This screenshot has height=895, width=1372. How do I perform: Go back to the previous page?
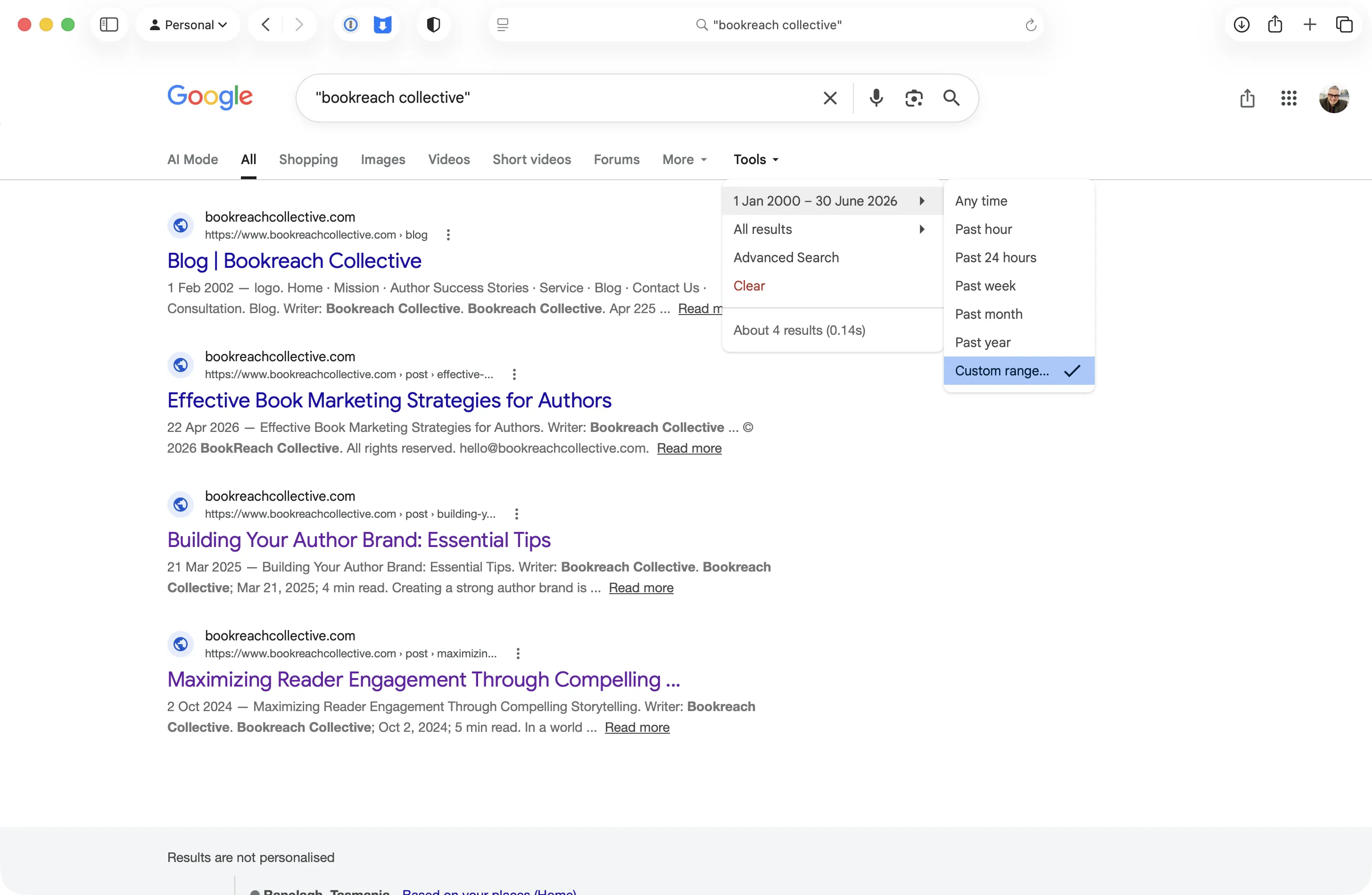pyautogui.click(x=266, y=25)
